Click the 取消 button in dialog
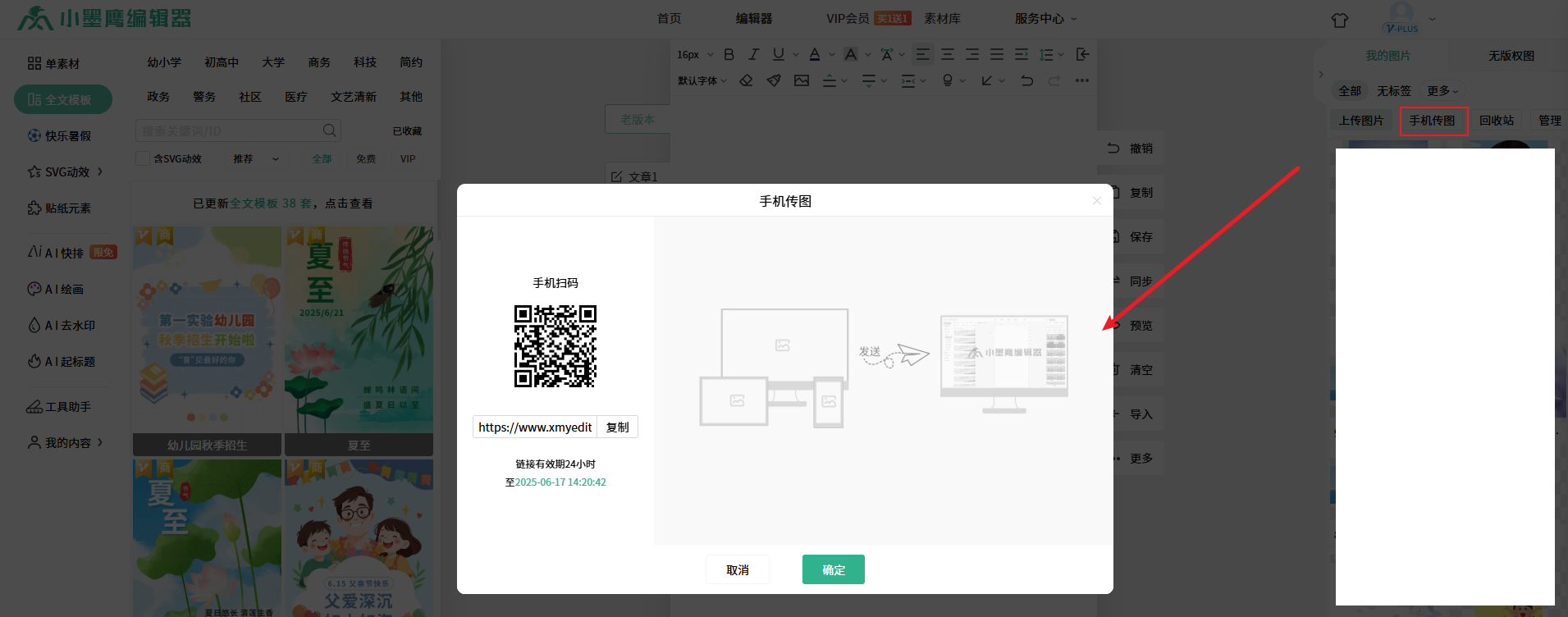 tap(738, 569)
